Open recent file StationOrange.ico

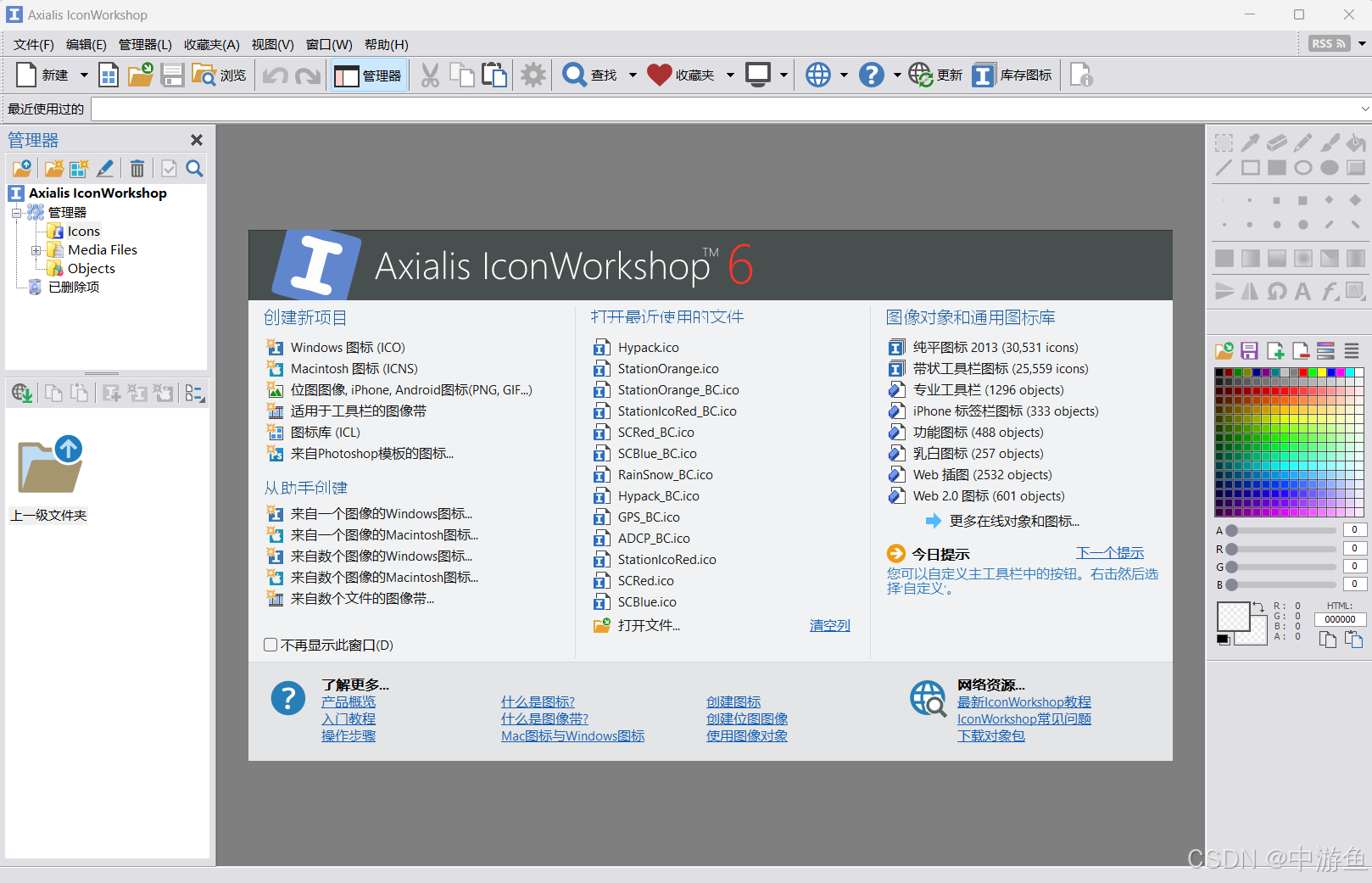pos(668,369)
